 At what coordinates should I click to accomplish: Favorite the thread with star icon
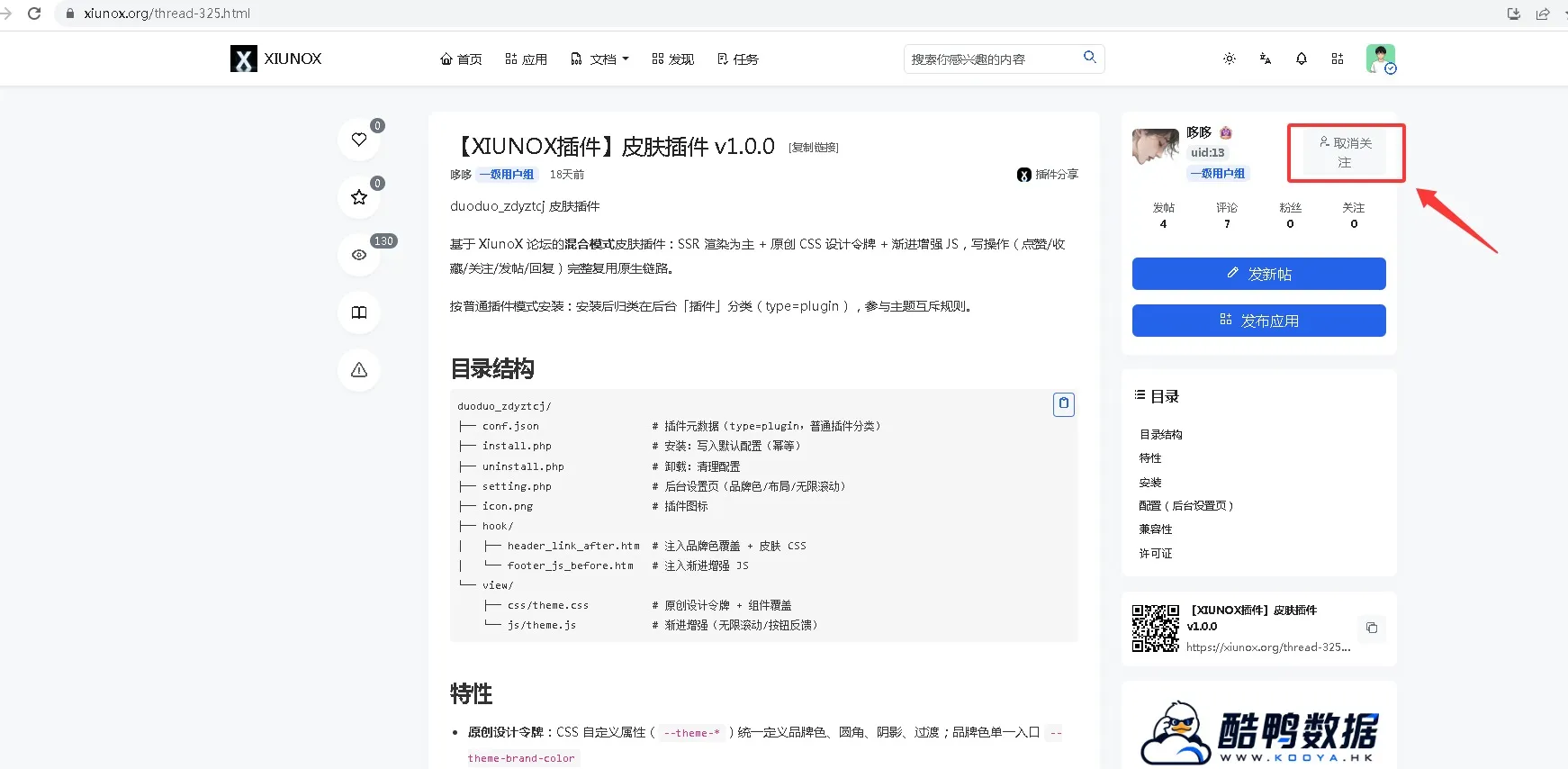tap(359, 197)
